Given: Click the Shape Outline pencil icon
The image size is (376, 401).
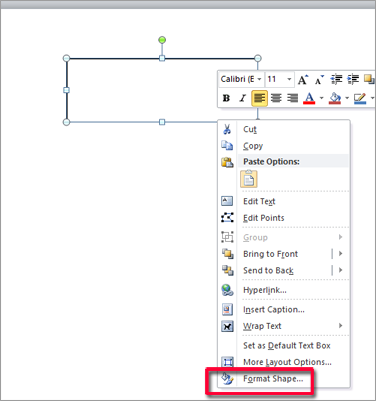Looking at the screenshot, I should tap(360, 98).
